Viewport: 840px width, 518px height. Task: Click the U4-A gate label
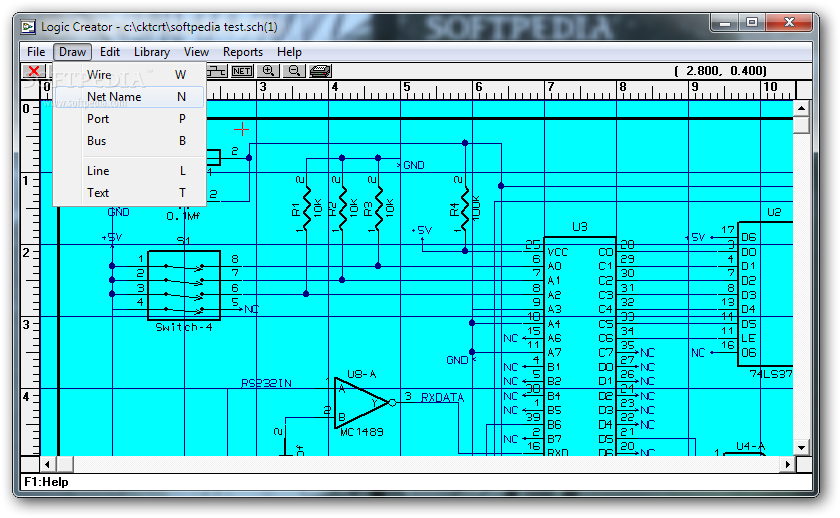click(x=751, y=446)
